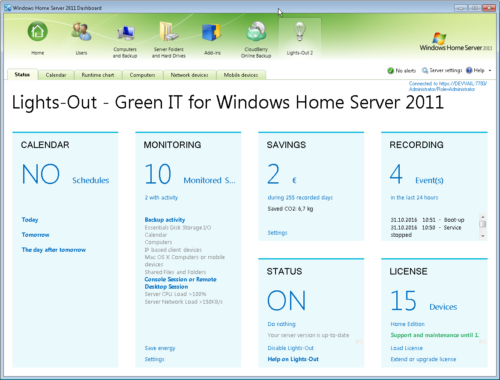Click Shared Files and Folders entry
This screenshot has height=380, width=500.
point(175,272)
